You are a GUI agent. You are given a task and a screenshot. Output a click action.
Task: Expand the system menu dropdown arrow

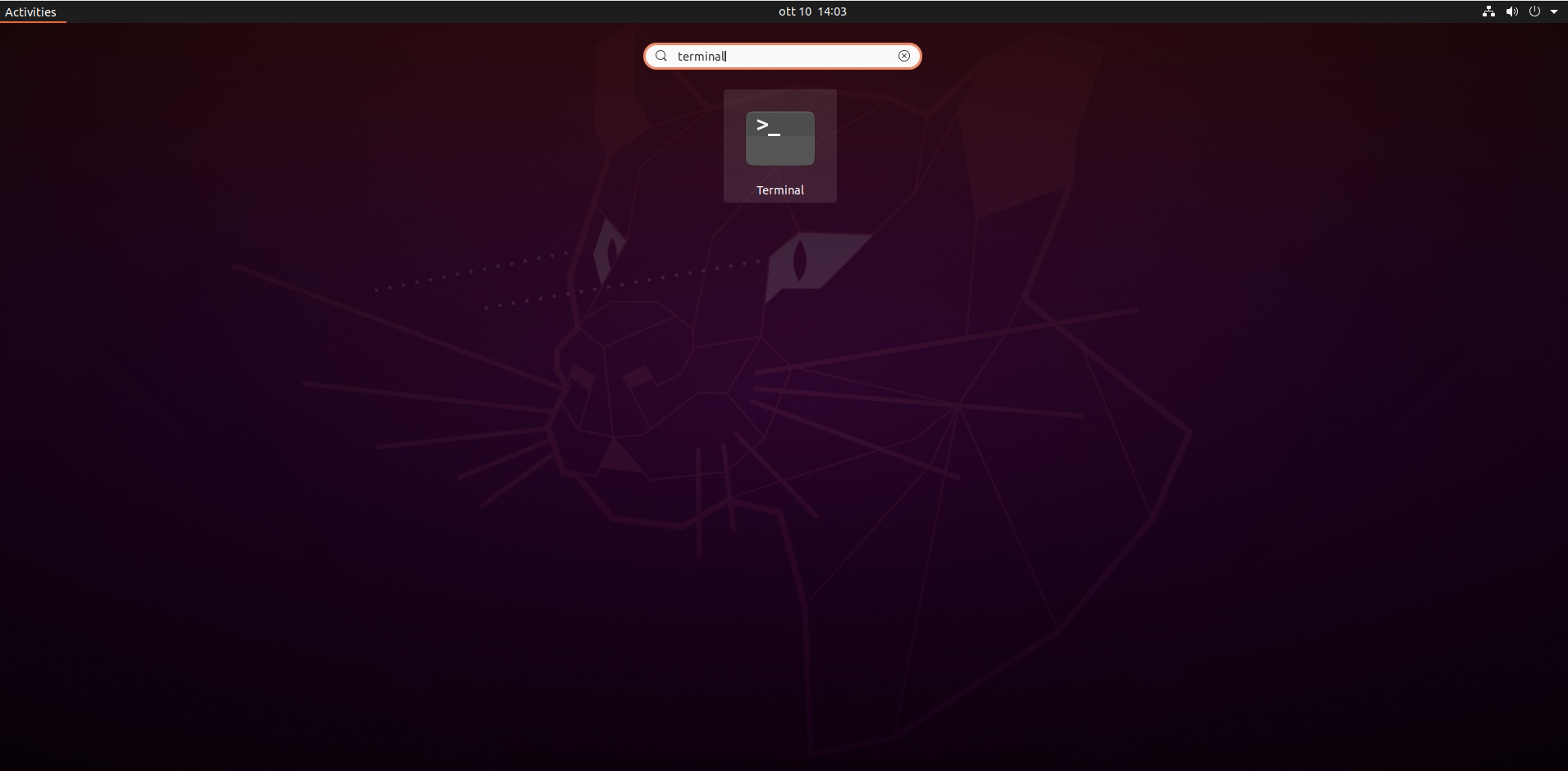pos(1554,11)
